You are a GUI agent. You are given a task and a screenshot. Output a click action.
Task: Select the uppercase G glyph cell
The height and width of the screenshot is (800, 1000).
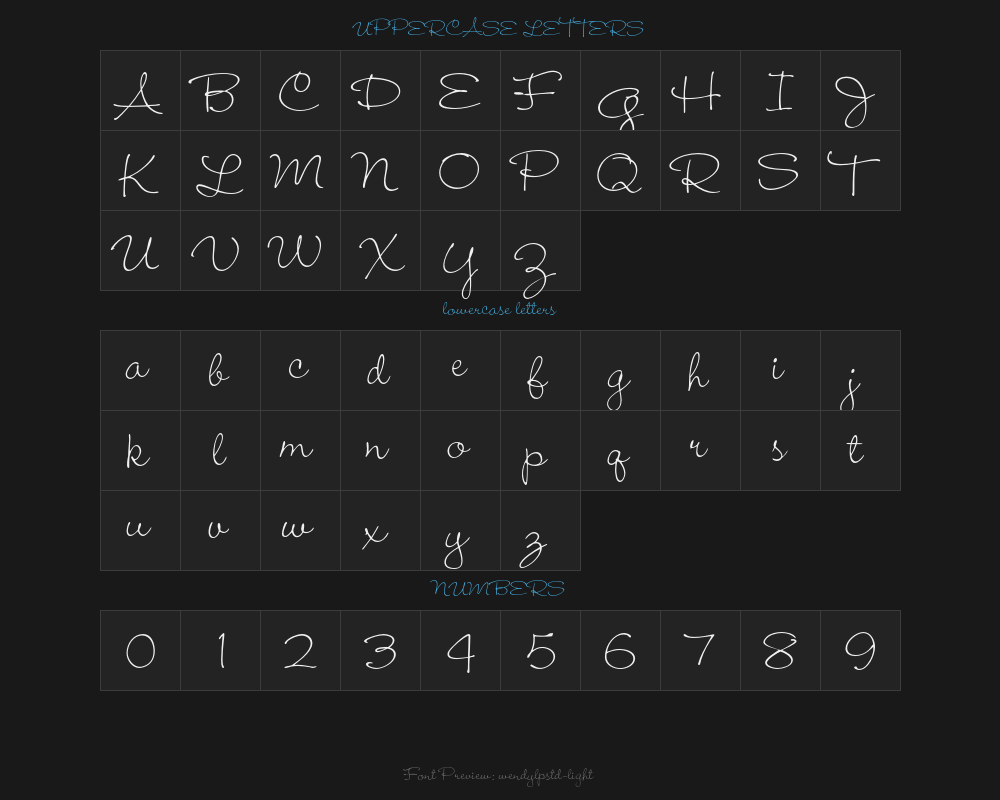point(621,91)
